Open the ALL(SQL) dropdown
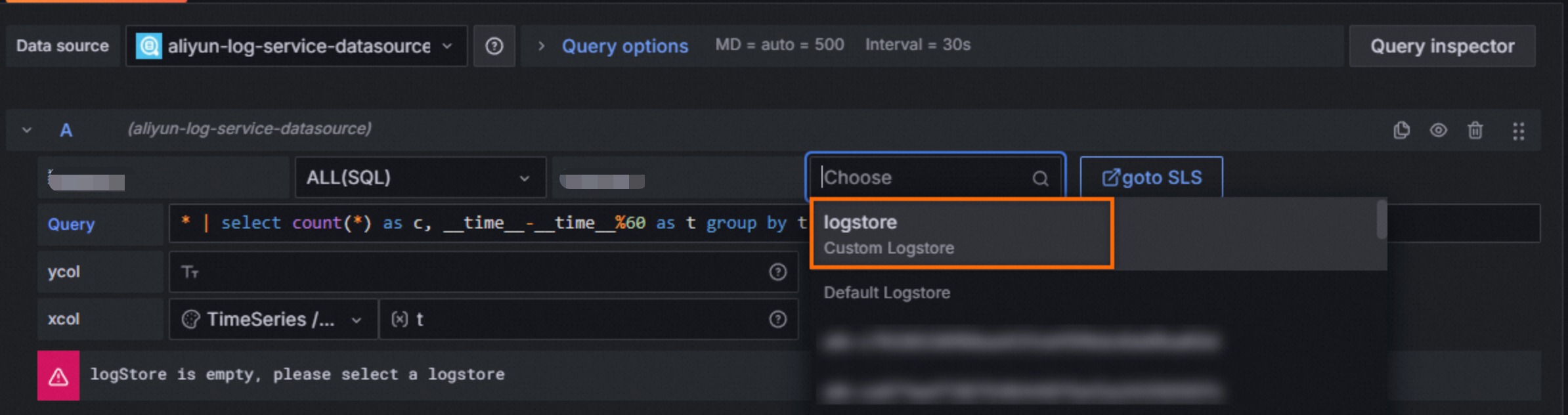 [x=420, y=177]
